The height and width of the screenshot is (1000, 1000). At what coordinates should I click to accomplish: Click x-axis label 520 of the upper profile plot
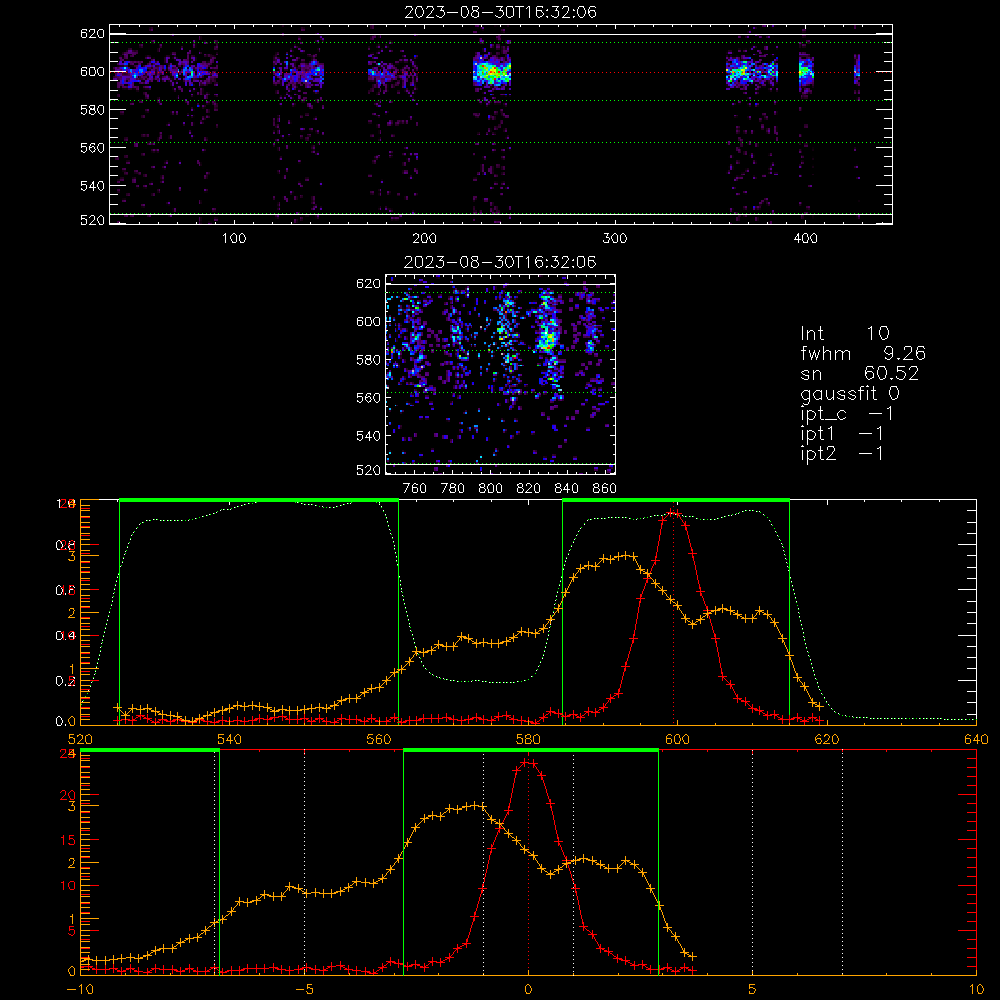point(80,739)
